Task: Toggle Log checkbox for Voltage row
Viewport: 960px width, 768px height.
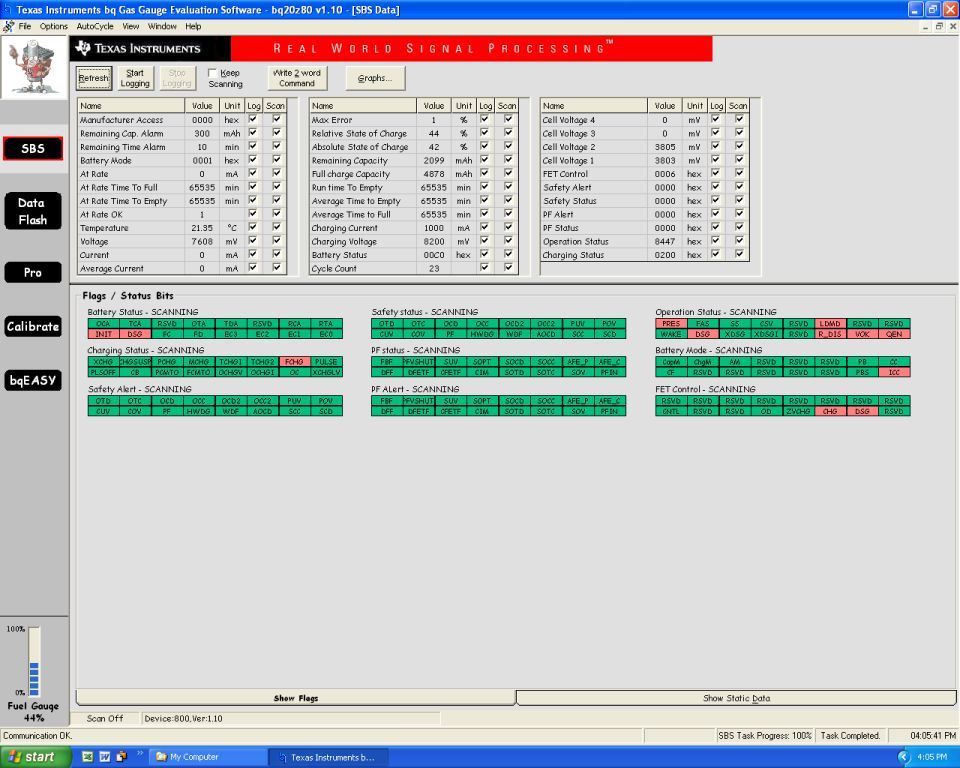Action: click(x=253, y=241)
